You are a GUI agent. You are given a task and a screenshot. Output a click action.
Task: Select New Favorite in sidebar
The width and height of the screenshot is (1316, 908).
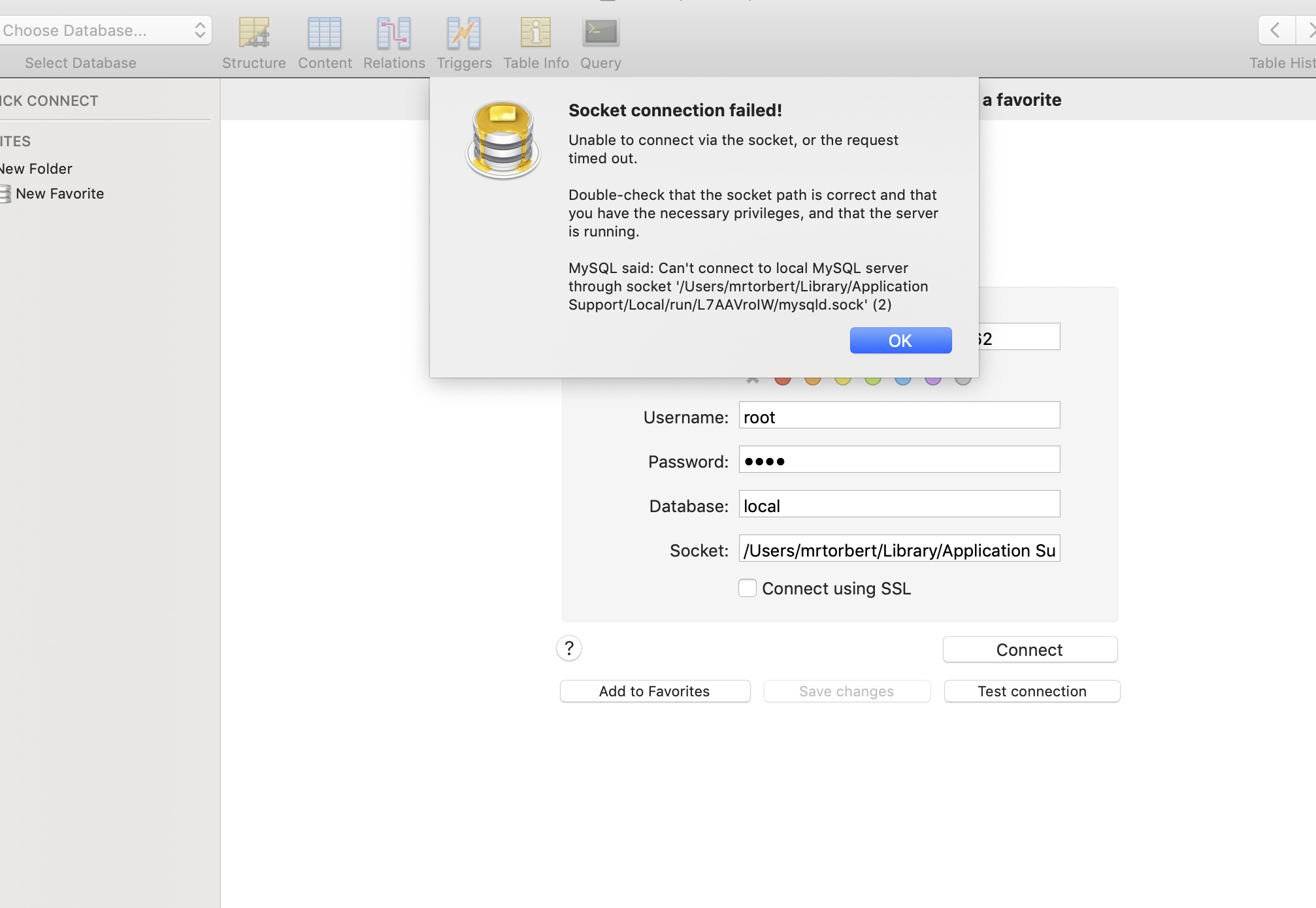click(59, 193)
